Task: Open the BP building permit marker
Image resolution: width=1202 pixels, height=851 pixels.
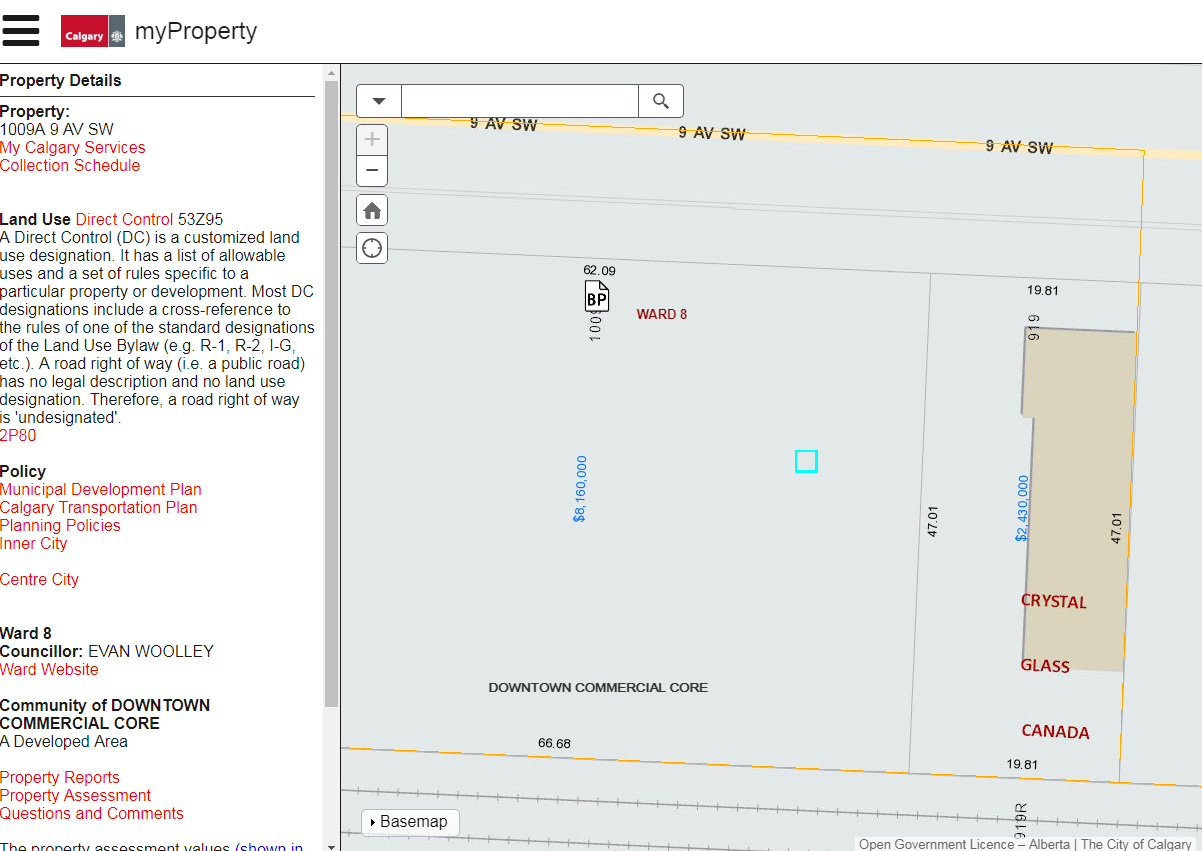Action: (x=597, y=297)
